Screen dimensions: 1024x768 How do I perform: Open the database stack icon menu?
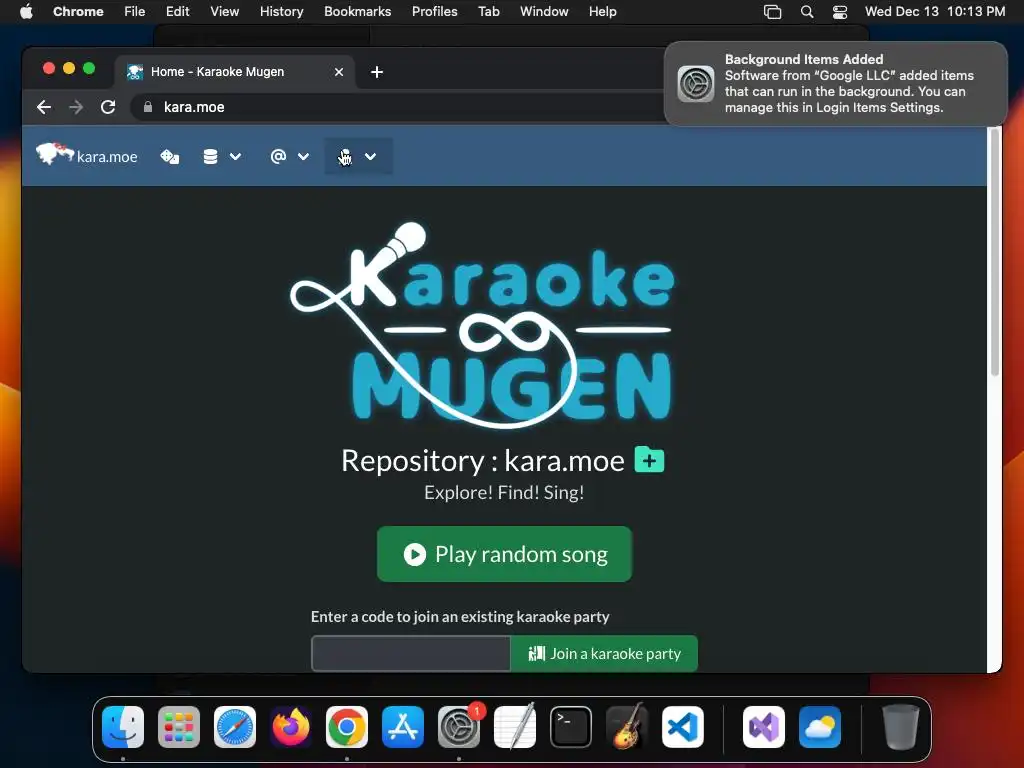click(210, 157)
